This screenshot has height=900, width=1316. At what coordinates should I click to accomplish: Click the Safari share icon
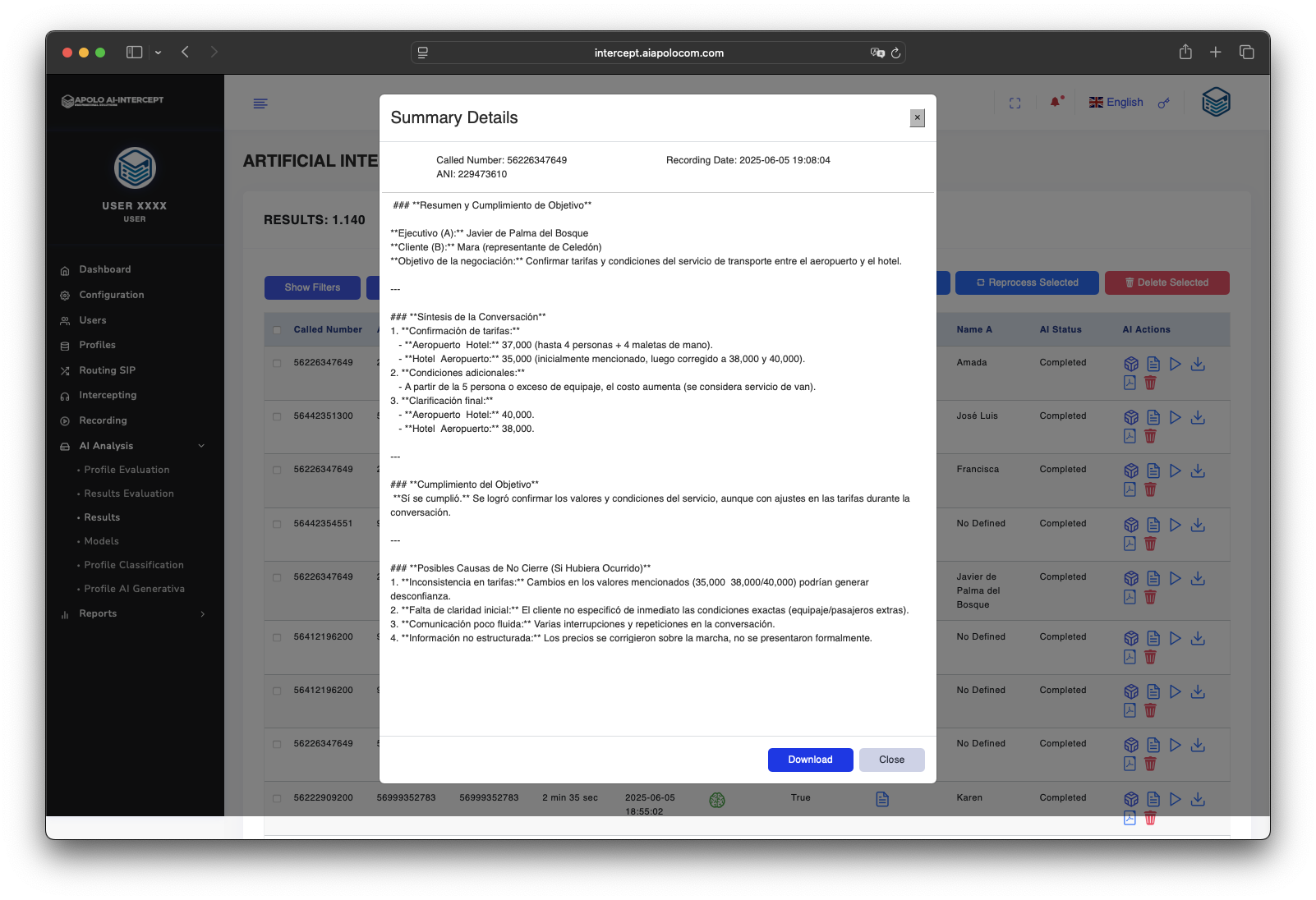(1185, 53)
